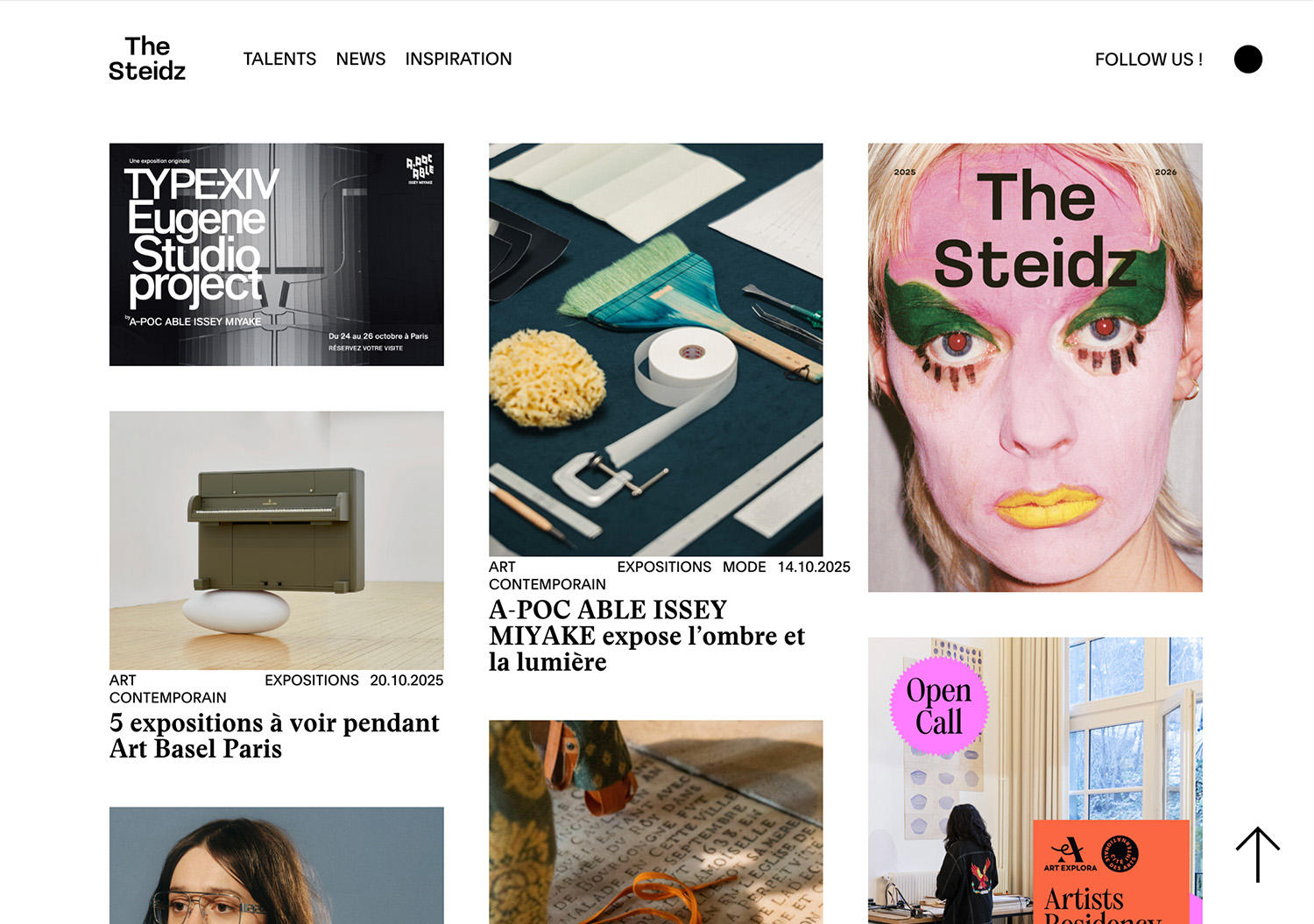Open the olive piano on stone image
Image resolution: width=1314 pixels, height=924 pixels.
tap(277, 540)
